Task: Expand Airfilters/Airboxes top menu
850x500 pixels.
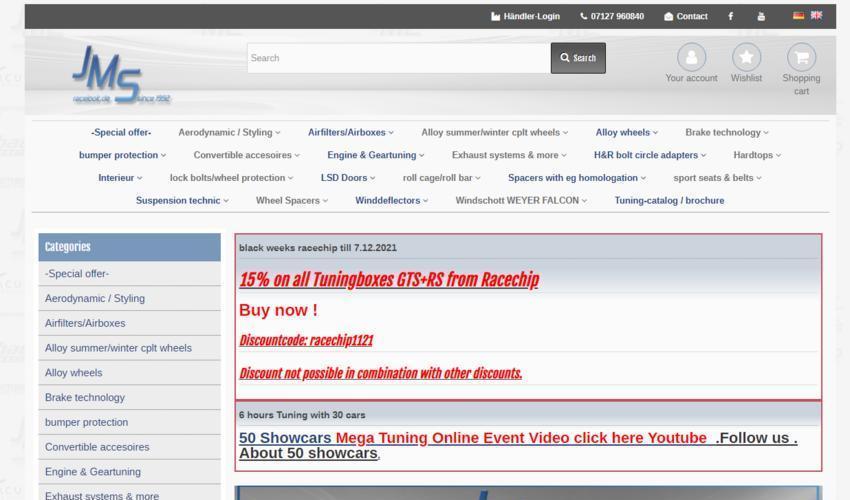Action: (x=351, y=132)
